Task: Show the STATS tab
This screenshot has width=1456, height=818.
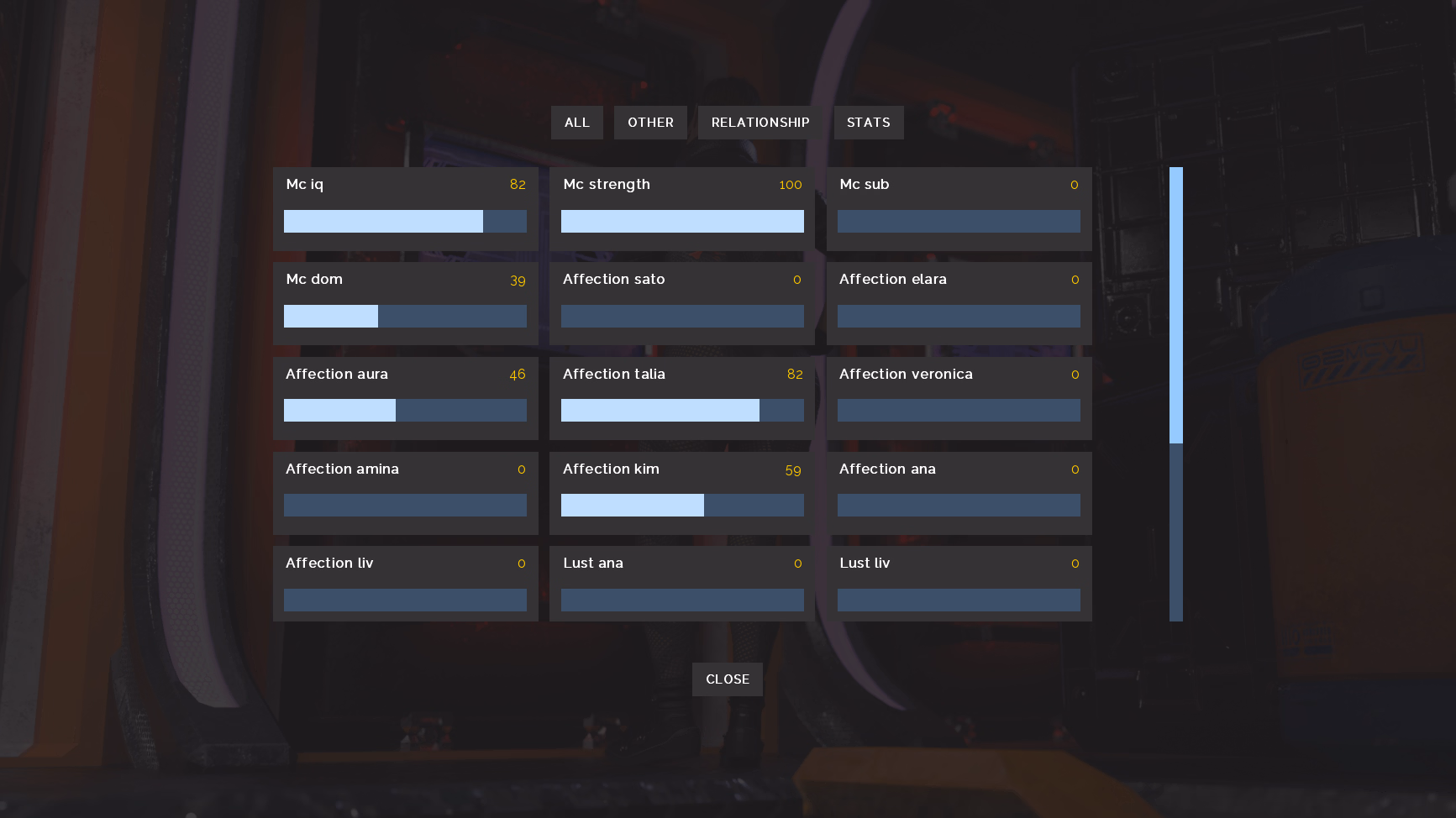Action: 868,123
